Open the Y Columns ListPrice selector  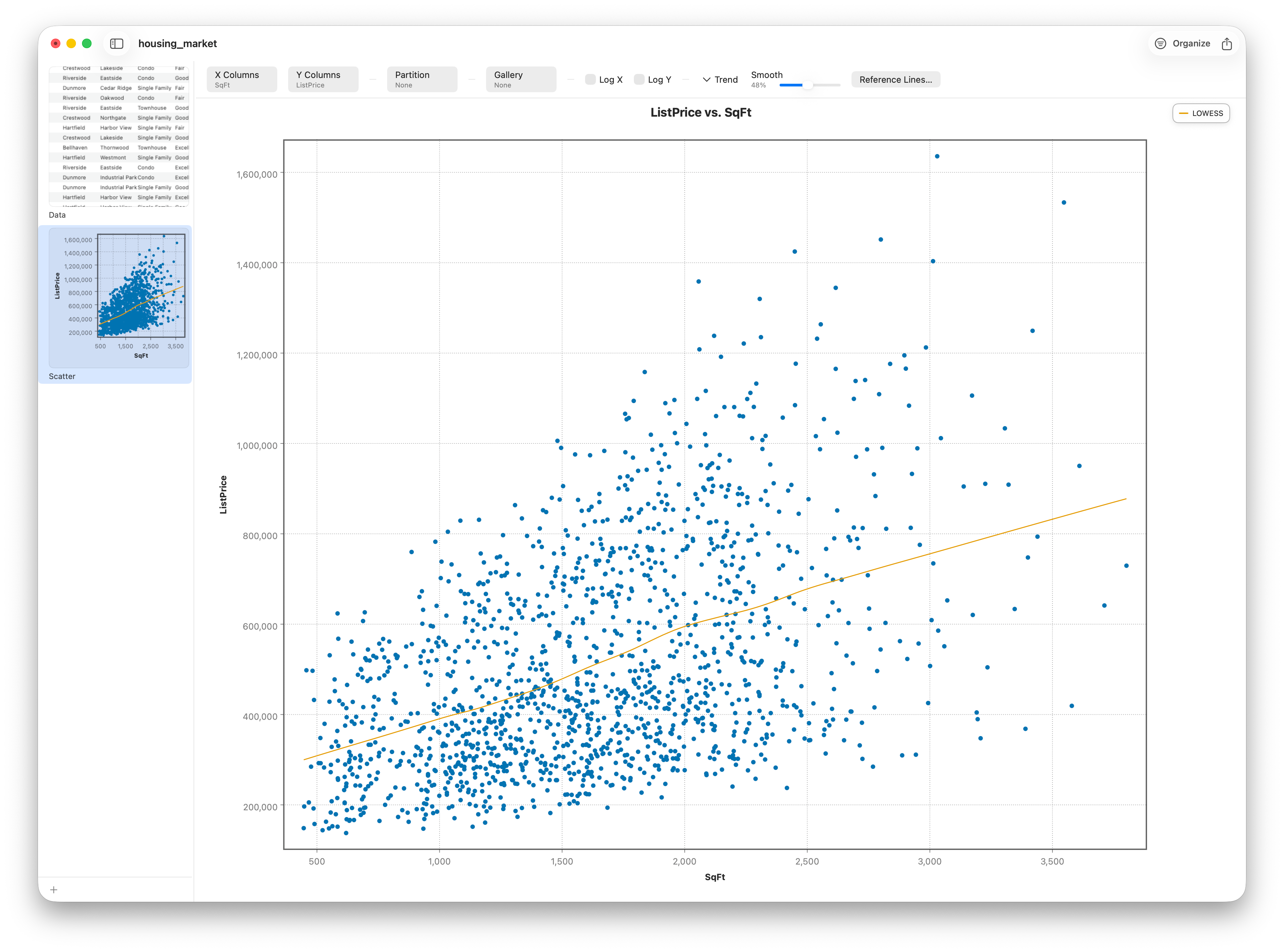pyautogui.click(x=323, y=80)
